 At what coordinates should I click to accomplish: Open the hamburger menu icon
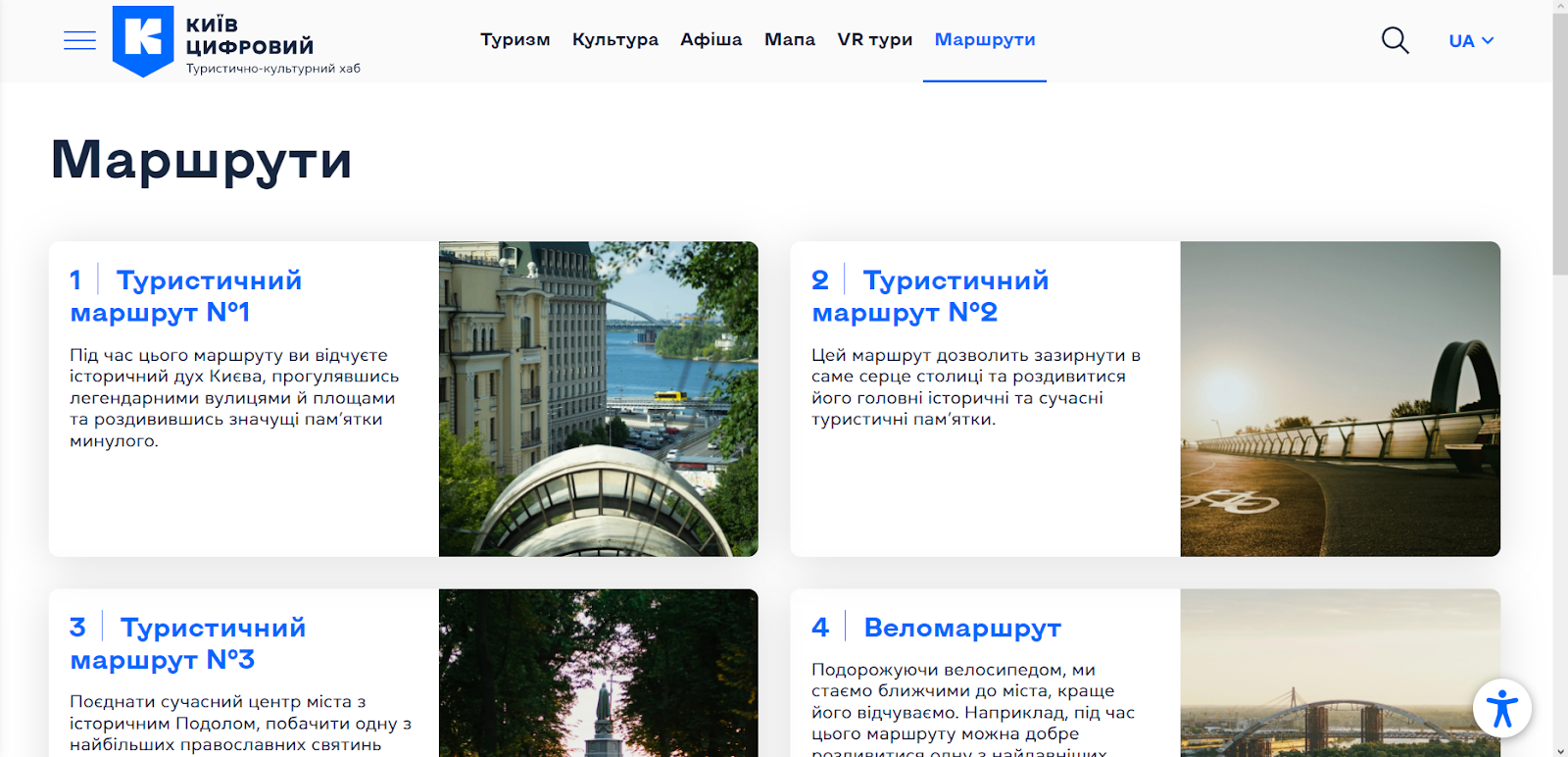coord(79,40)
